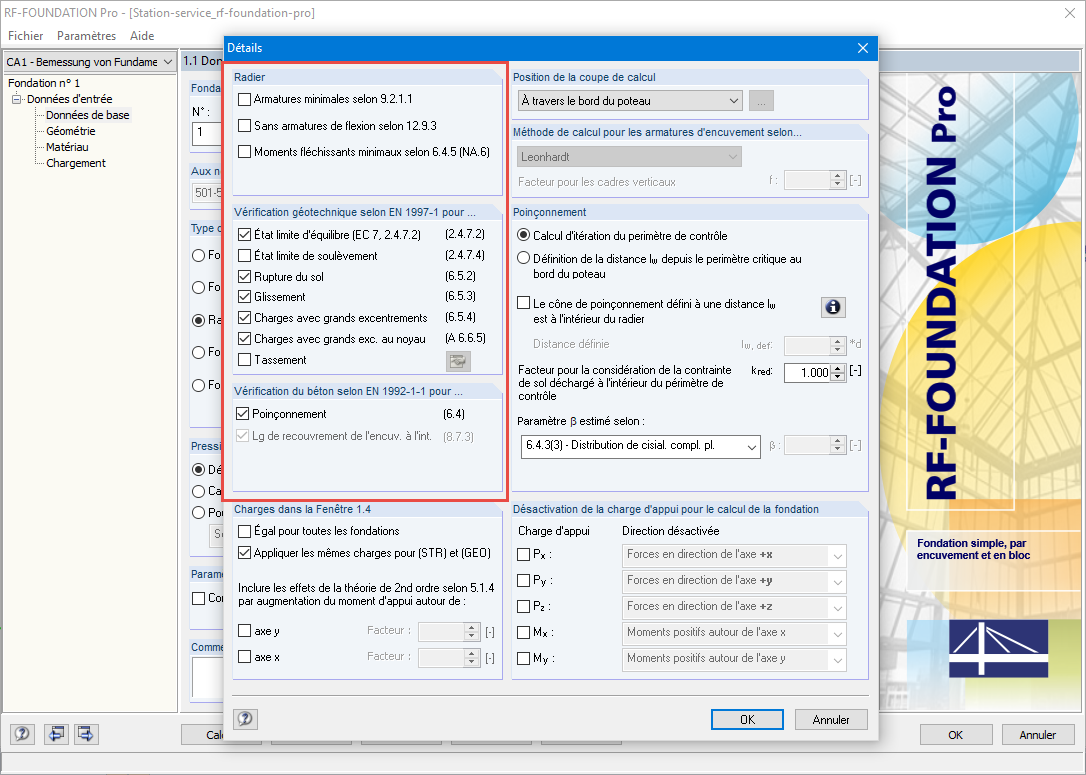Open the Fichier menu
The image size is (1086, 775).
(25, 35)
